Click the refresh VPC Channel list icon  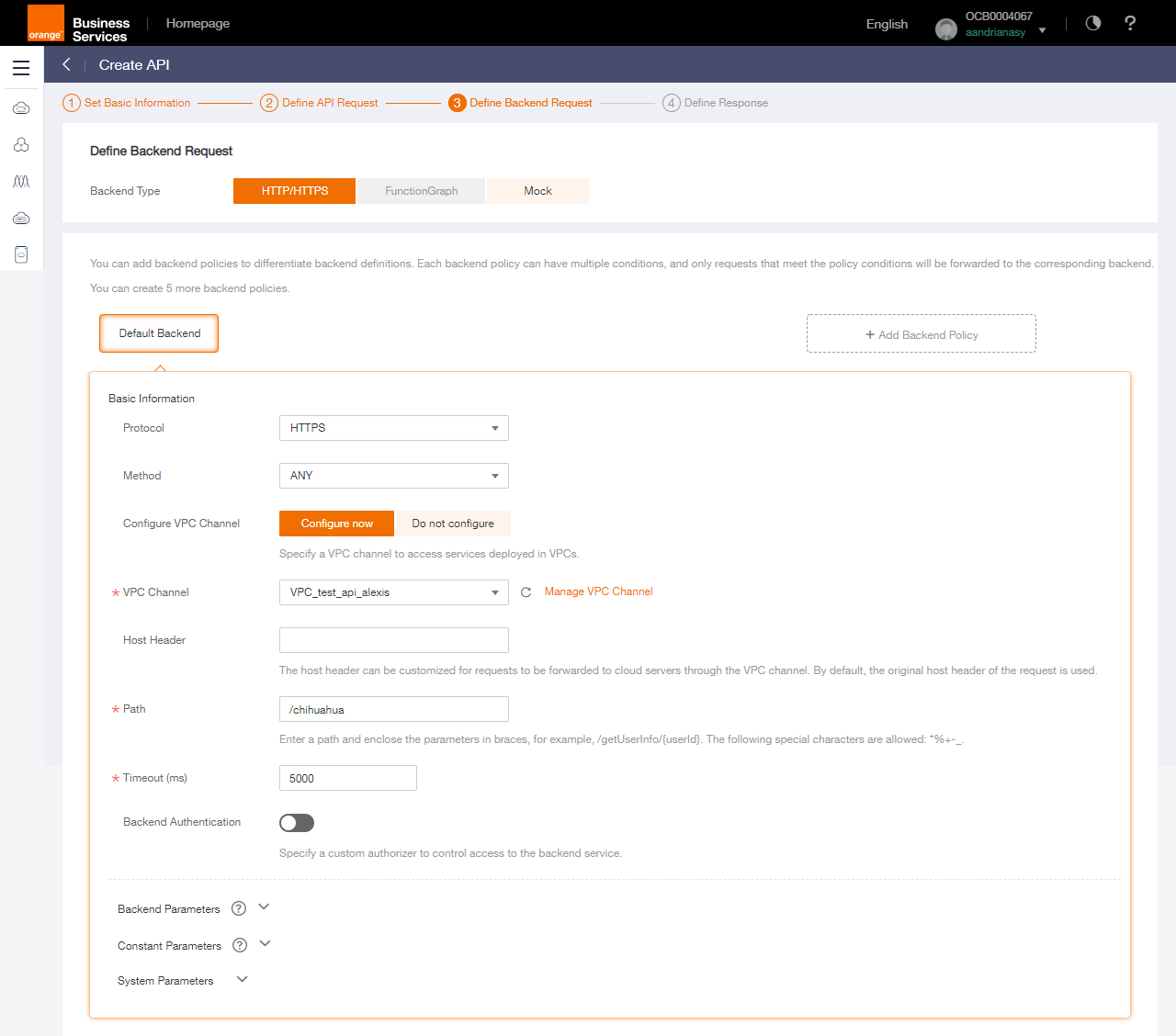point(526,592)
